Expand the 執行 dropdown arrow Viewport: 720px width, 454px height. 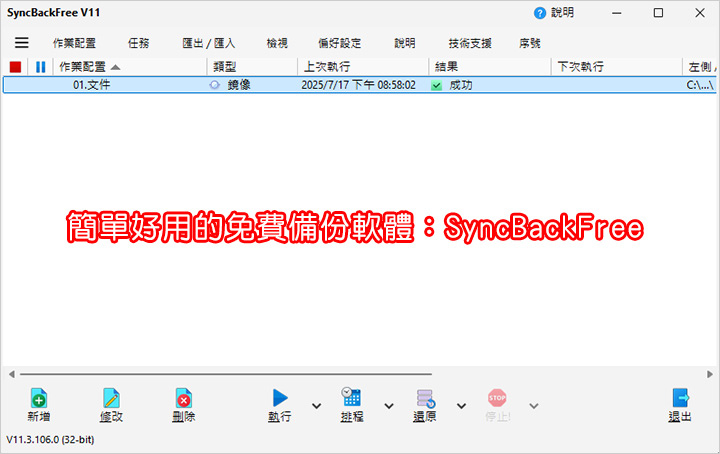(316, 406)
